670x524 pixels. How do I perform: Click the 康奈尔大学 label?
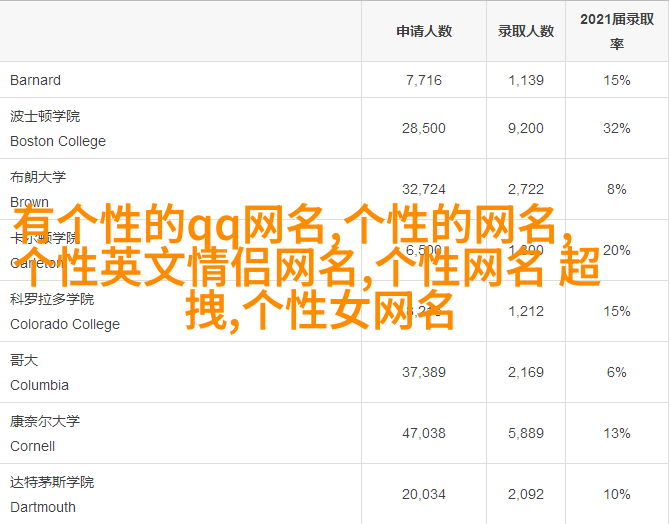(x=45, y=421)
